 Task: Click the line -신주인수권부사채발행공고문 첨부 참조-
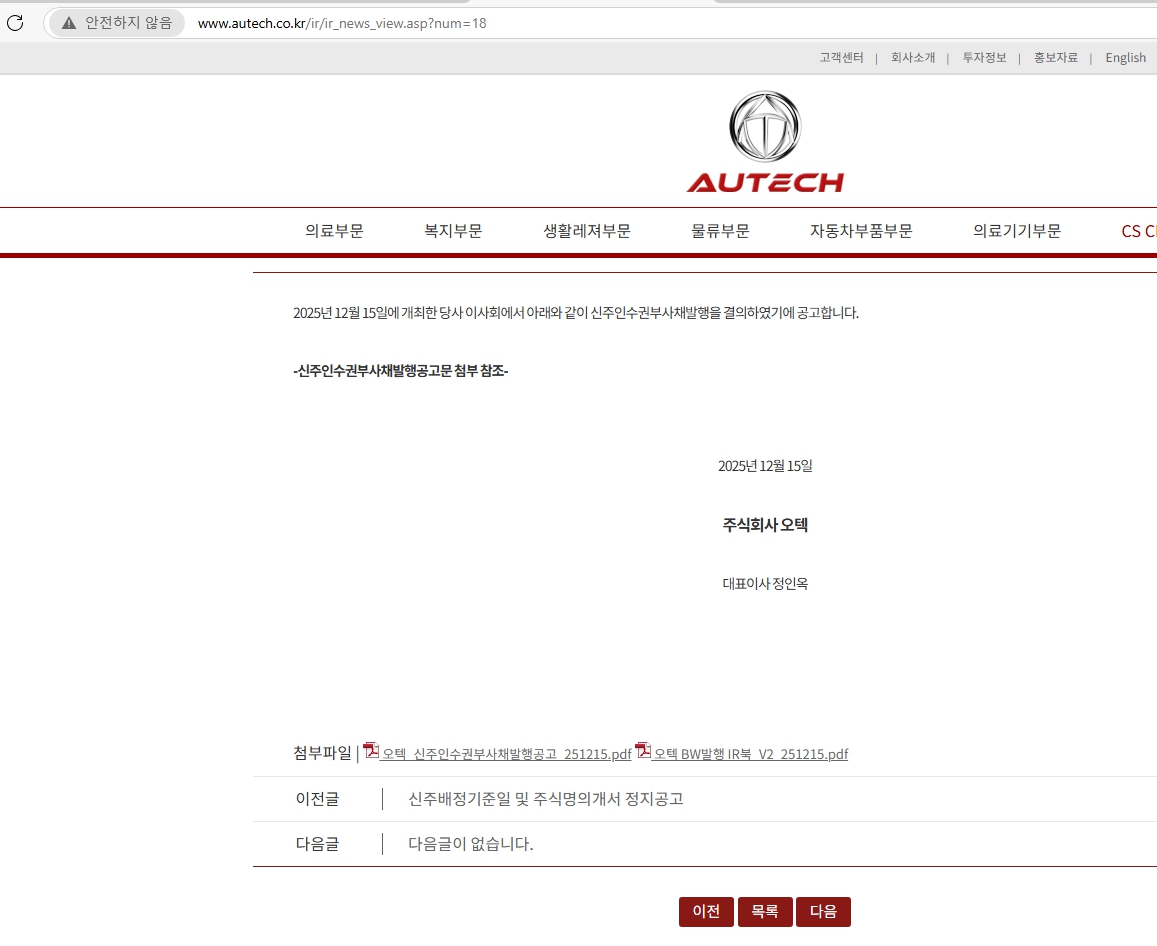(401, 370)
